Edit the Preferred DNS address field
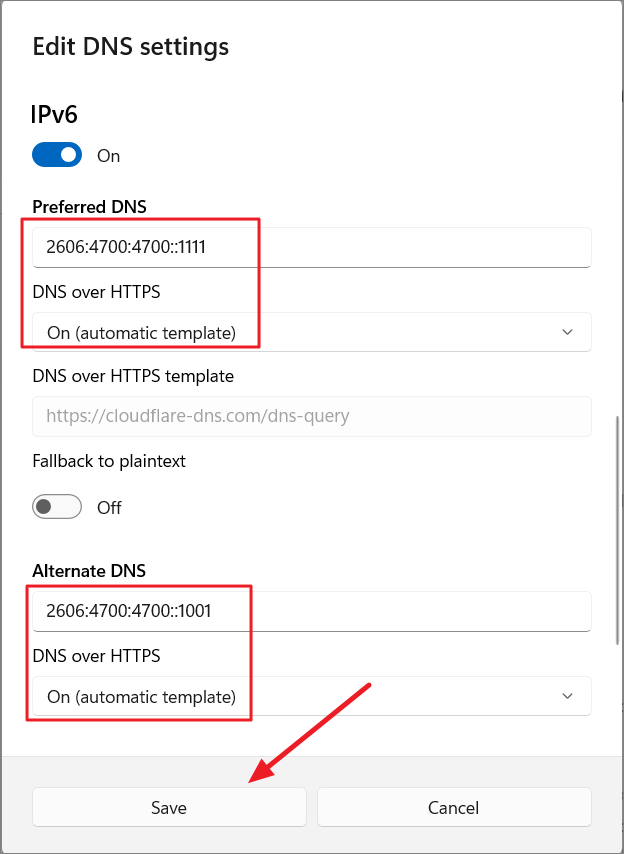This screenshot has width=624, height=854. pyautogui.click(x=311, y=247)
